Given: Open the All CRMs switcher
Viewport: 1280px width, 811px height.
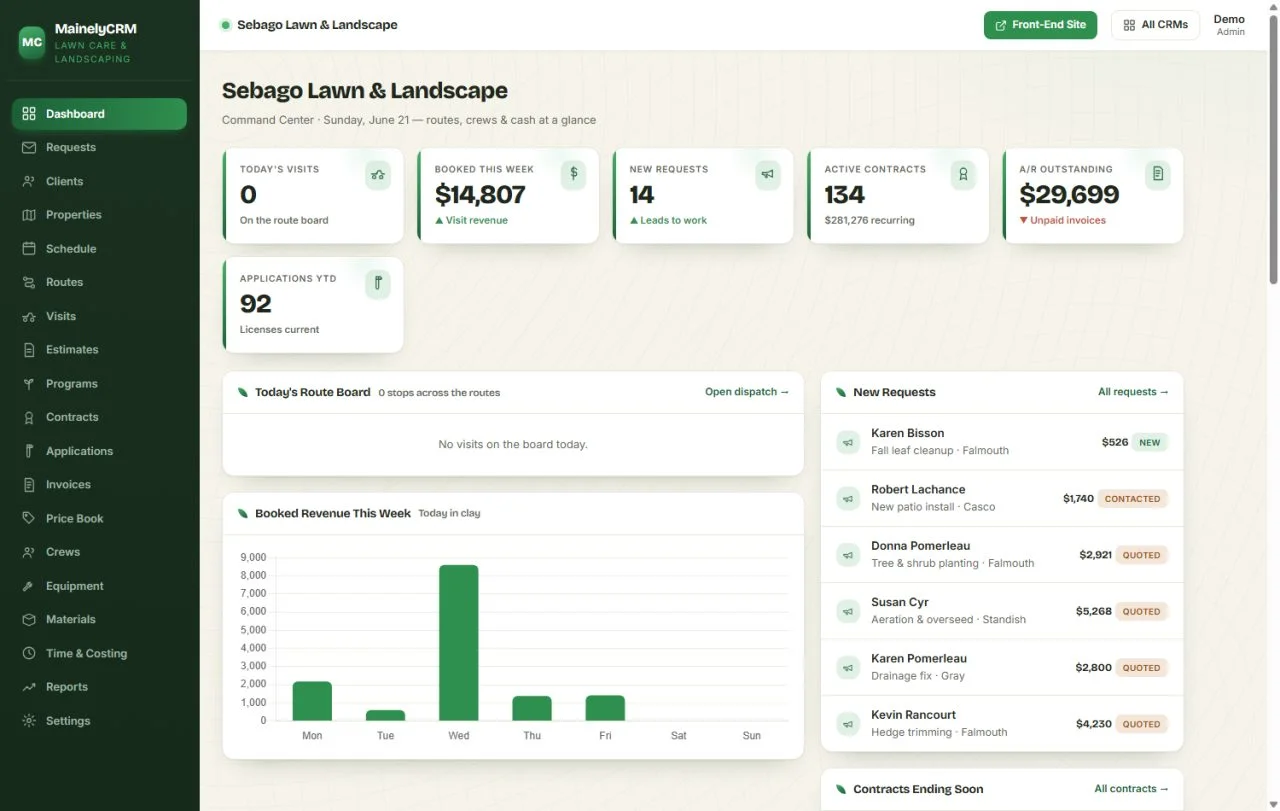Looking at the screenshot, I should click(x=1155, y=25).
